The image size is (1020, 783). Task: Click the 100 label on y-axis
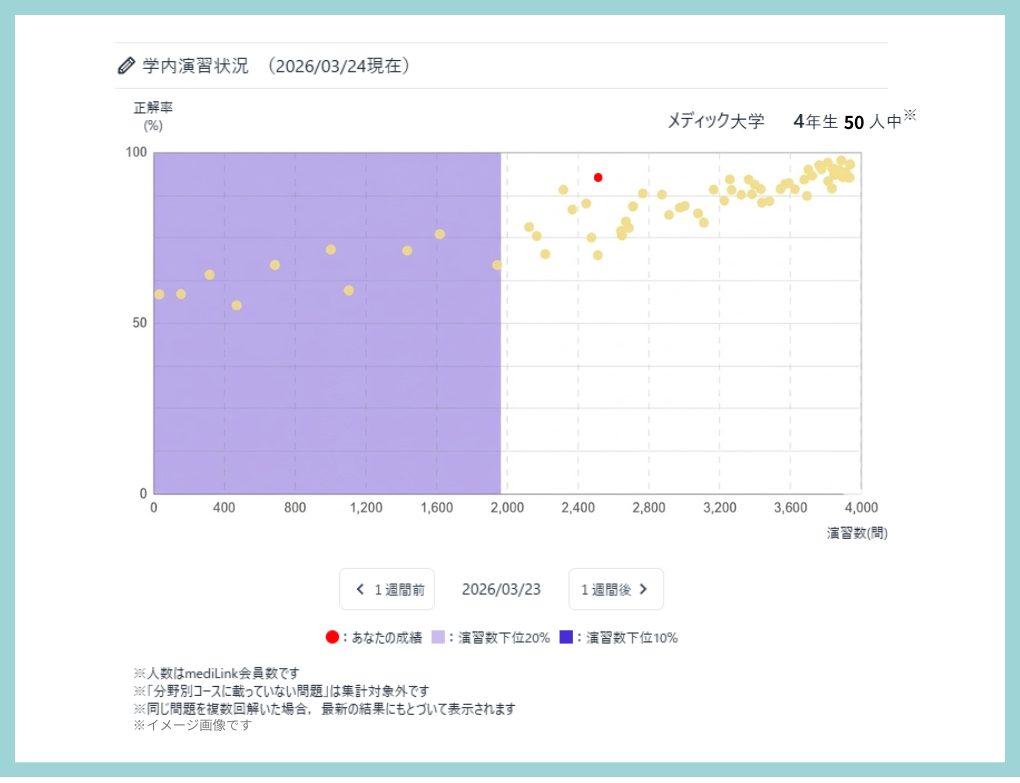tap(136, 152)
